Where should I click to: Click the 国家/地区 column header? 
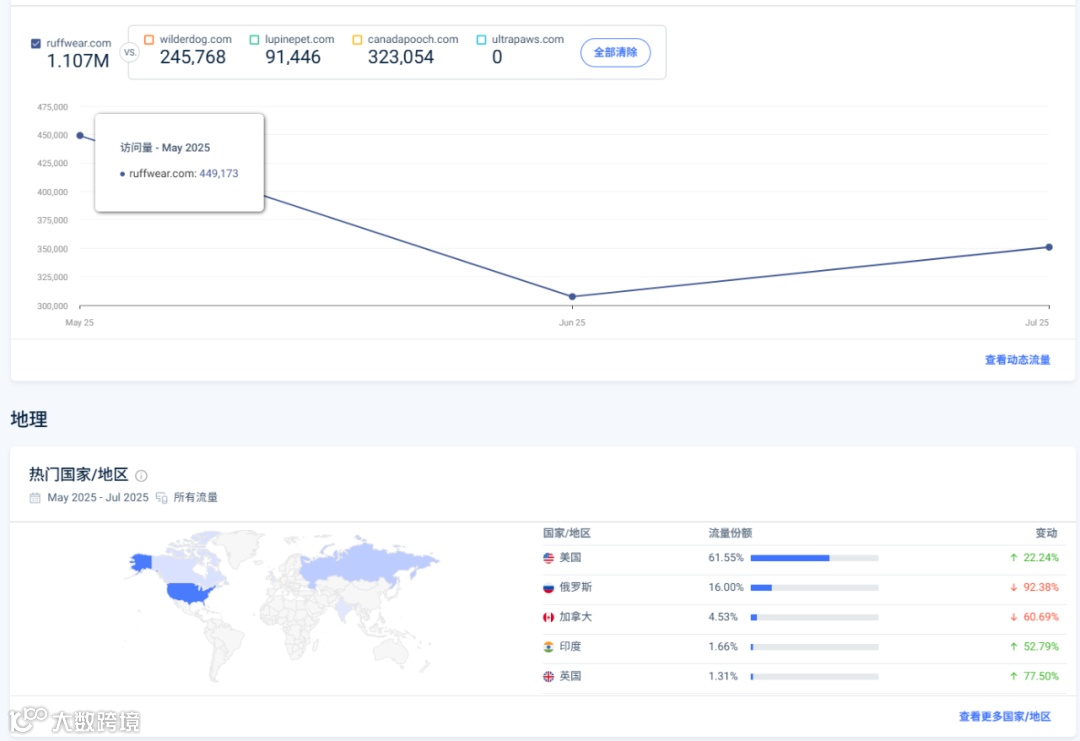(x=567, y=533)
